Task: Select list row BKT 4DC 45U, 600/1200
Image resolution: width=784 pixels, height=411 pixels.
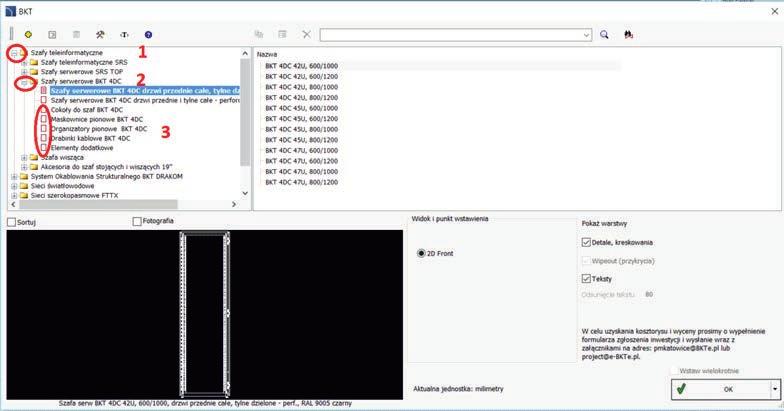Action: 302,118
